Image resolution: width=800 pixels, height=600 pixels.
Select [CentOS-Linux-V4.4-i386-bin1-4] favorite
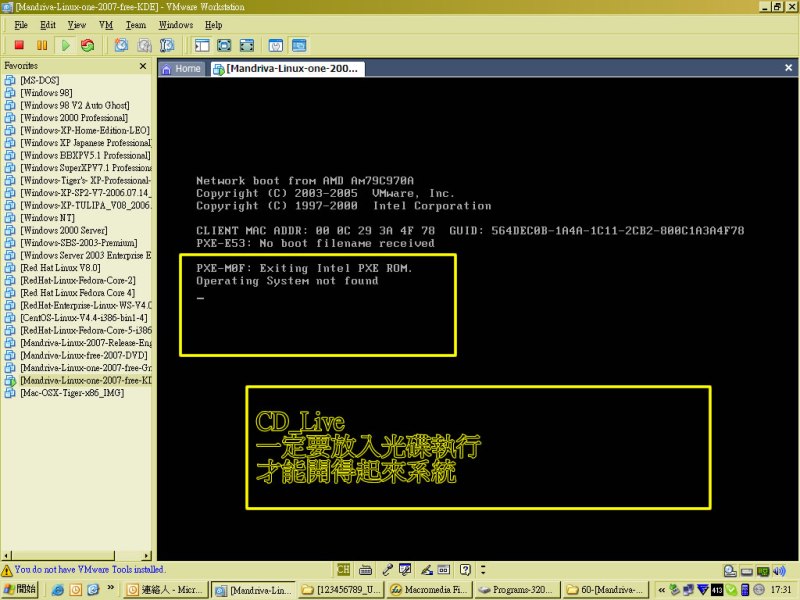coord(76,317)
